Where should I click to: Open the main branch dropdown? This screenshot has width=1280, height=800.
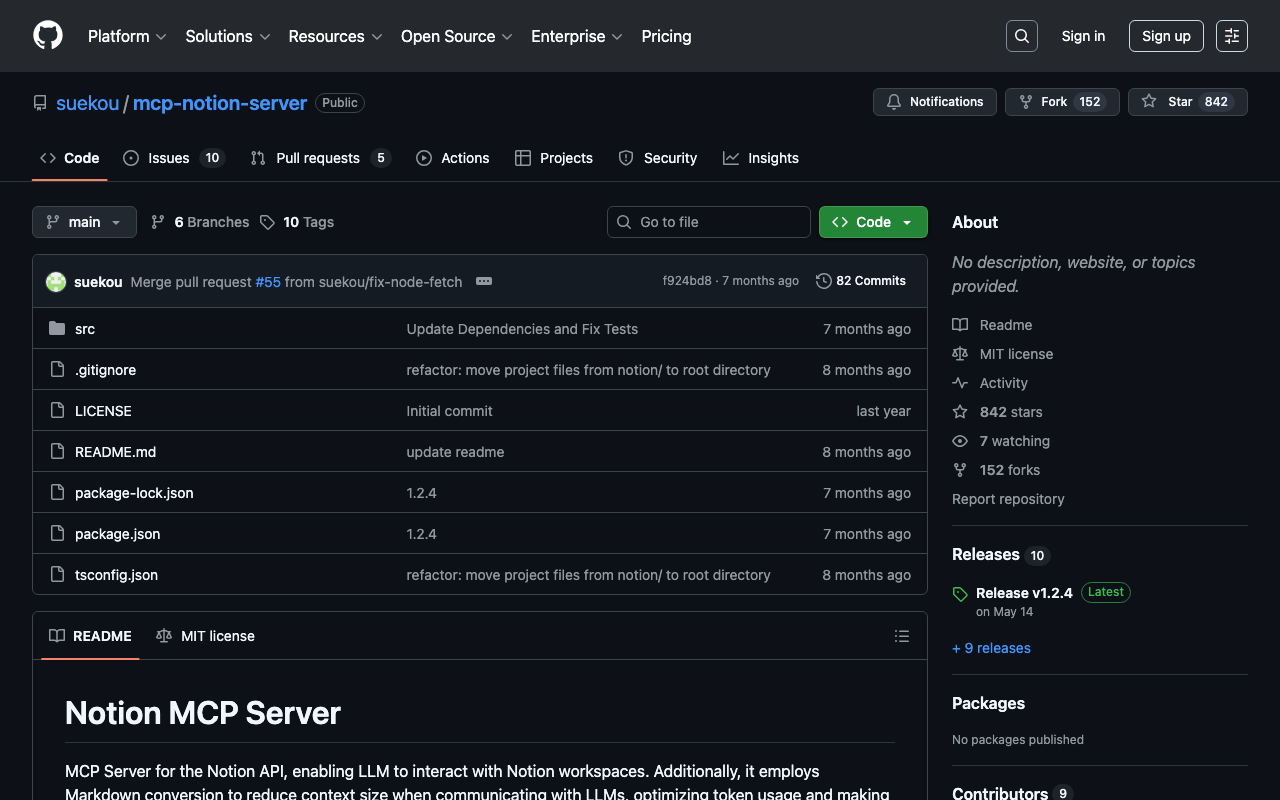[84, 222]
